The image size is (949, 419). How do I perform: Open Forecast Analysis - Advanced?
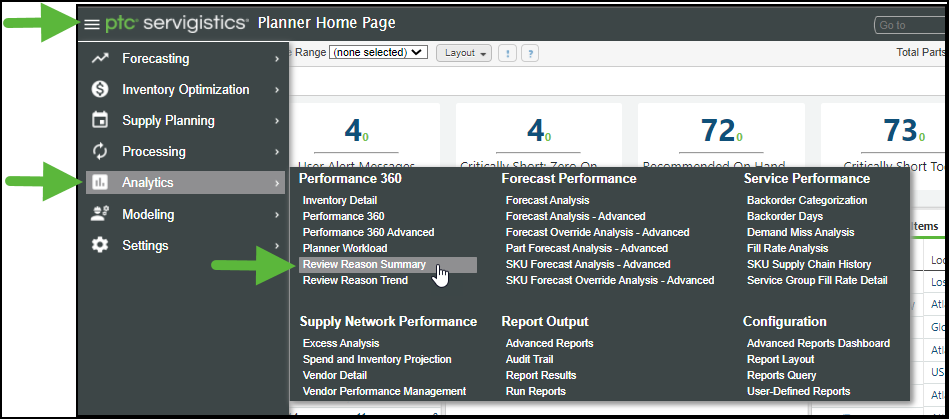click(576, 216)
